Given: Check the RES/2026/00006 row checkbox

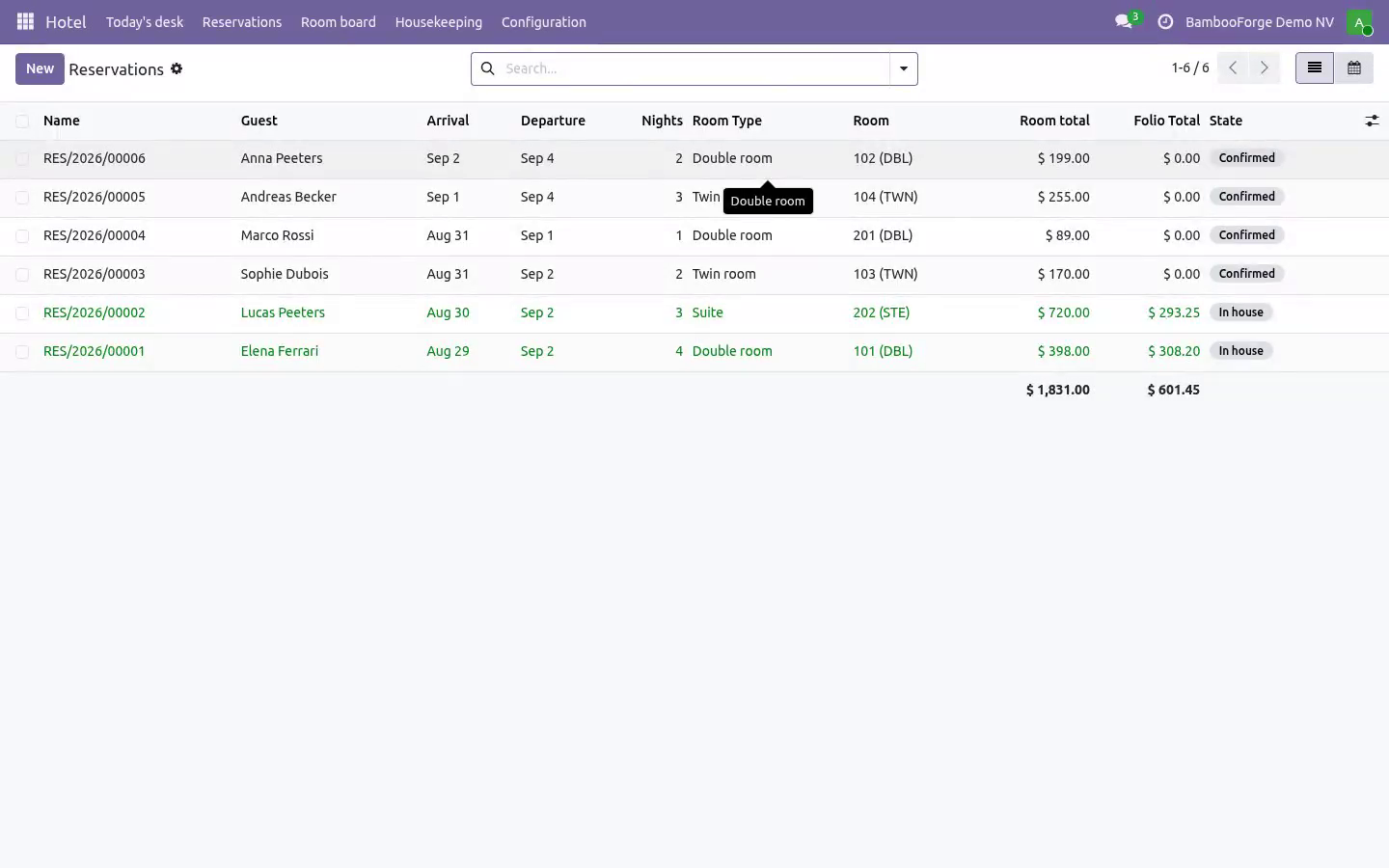Looking at the screenshot, I should pos(22,158).
